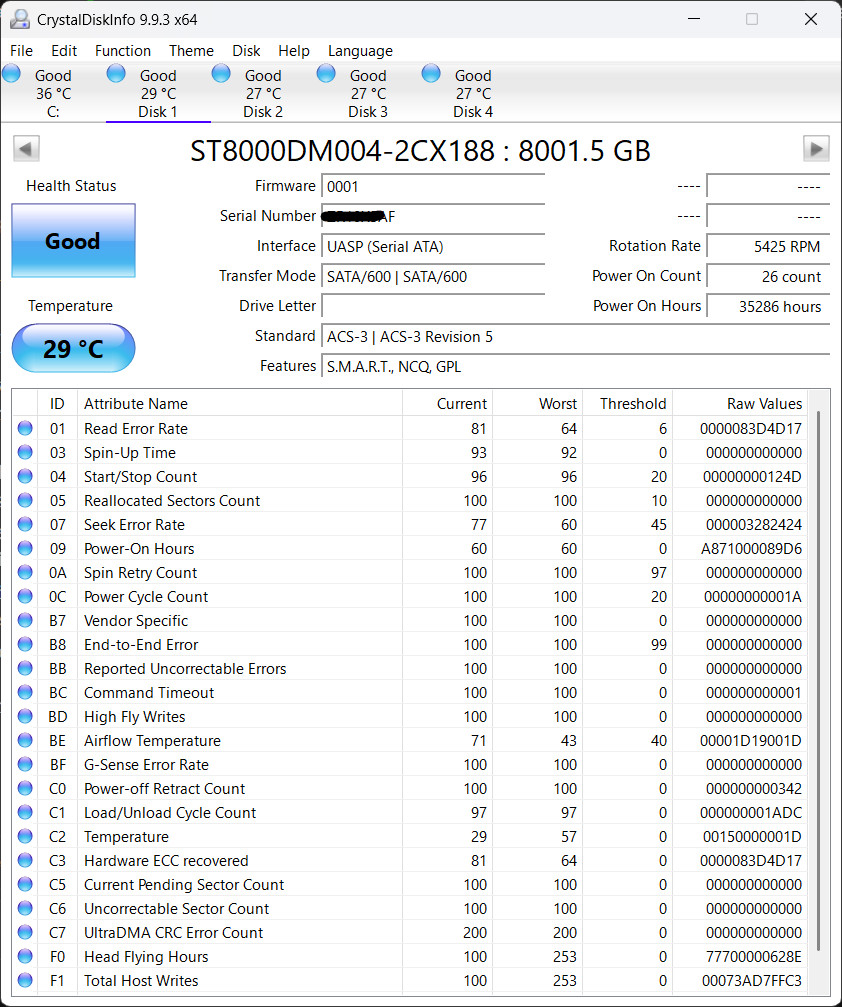Screen dimensions: 842x1007
Task: Click status orb of Hardware ECC recovered row
Action: click(x=25, y=860)
